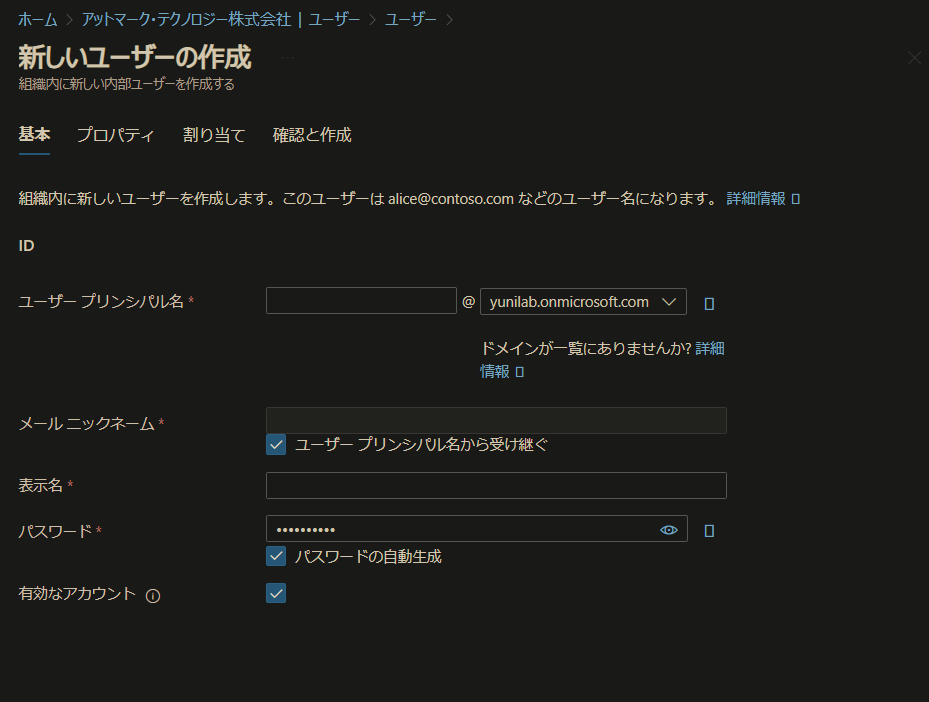Uncheck the 有効なアカウント checkbox
Image resolution: width=929 pixels, height=702 pixels.
click(x=275, y=593)
